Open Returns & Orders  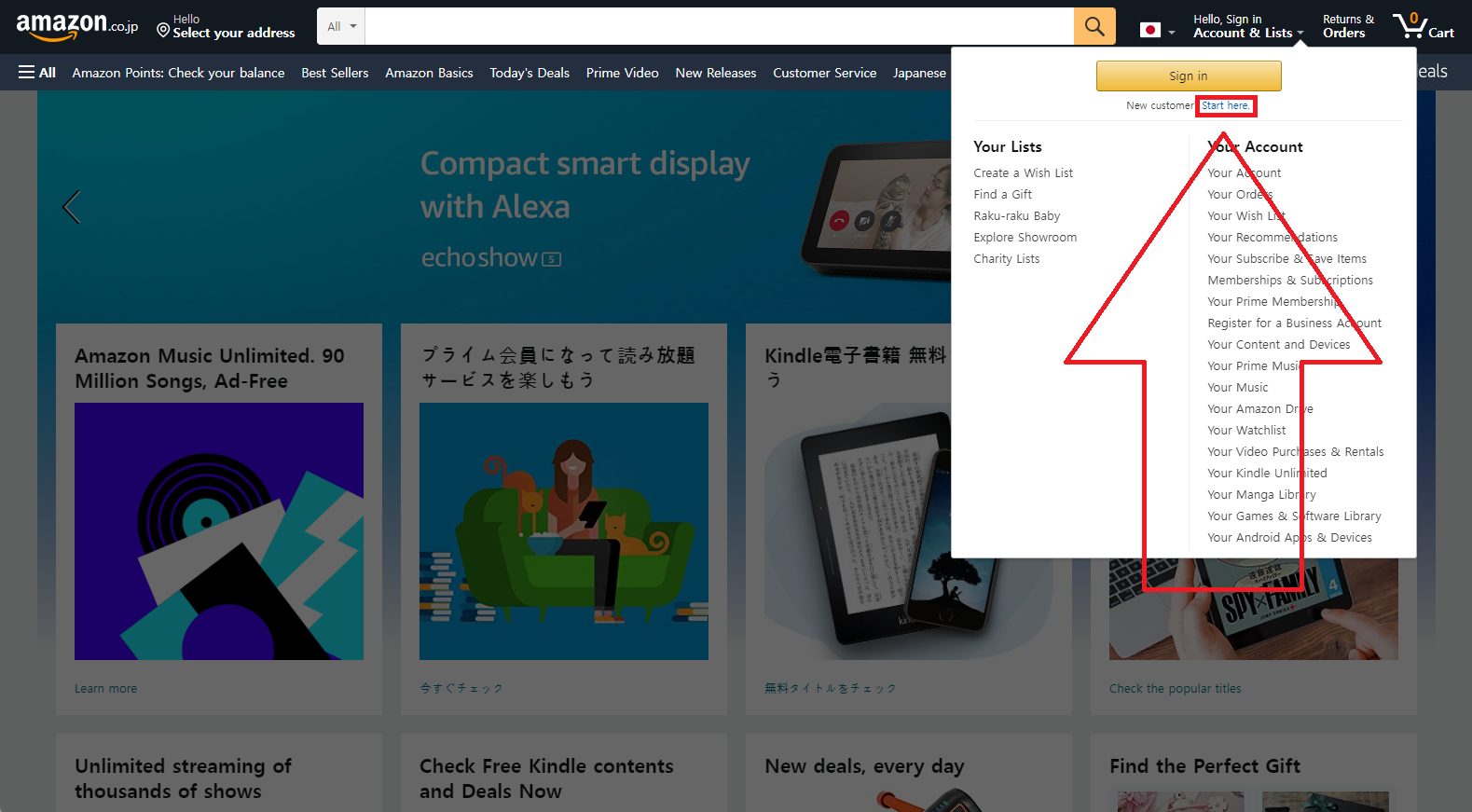click(x=1348, y=26)
